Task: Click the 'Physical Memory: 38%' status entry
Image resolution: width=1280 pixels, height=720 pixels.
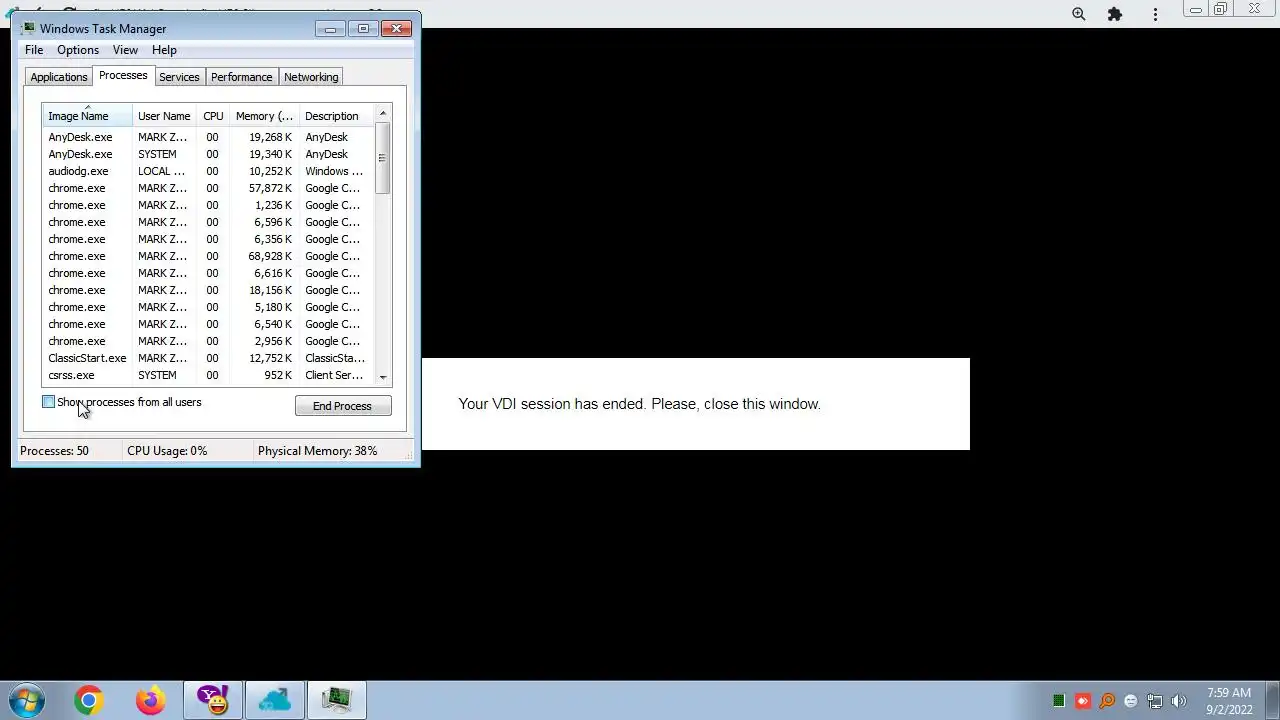Action: tap(317, 451)
